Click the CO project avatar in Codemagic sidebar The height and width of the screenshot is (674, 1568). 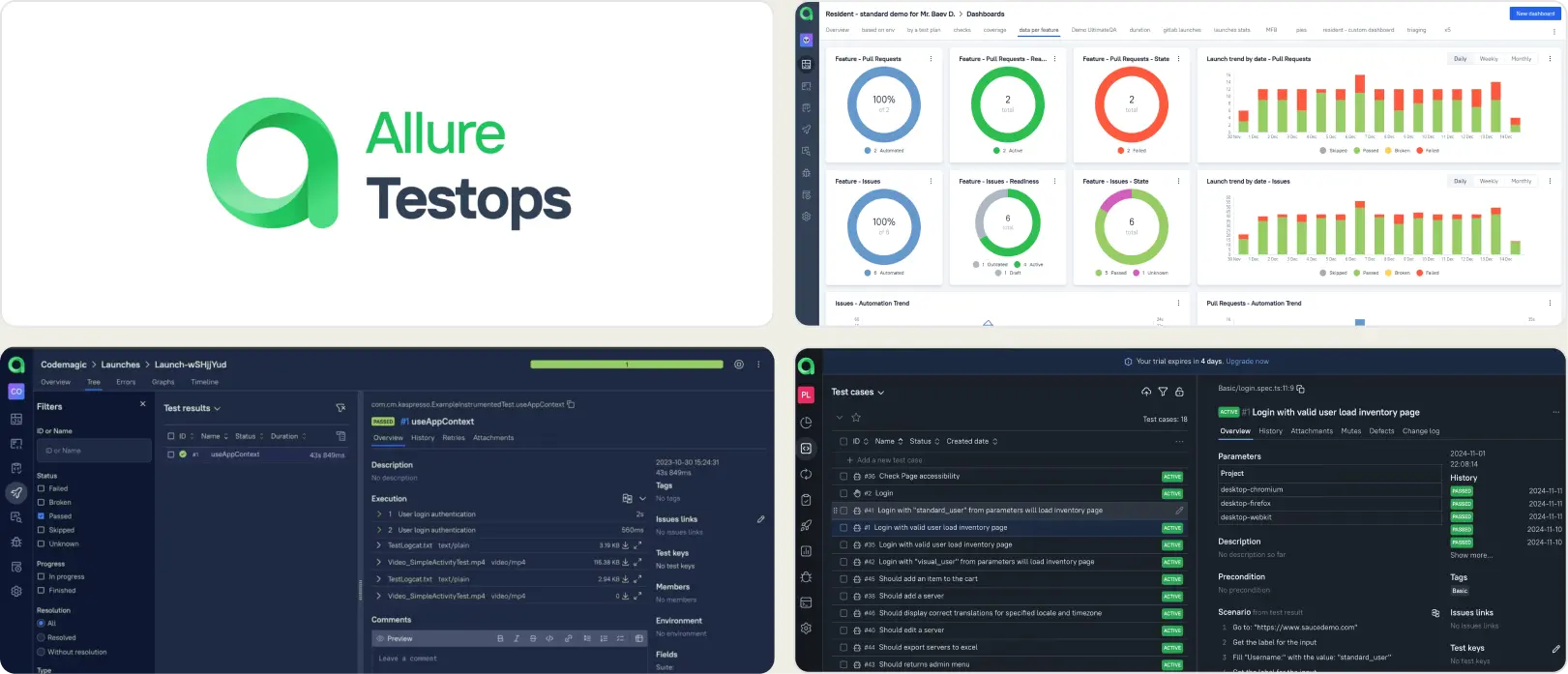point(16,392)
